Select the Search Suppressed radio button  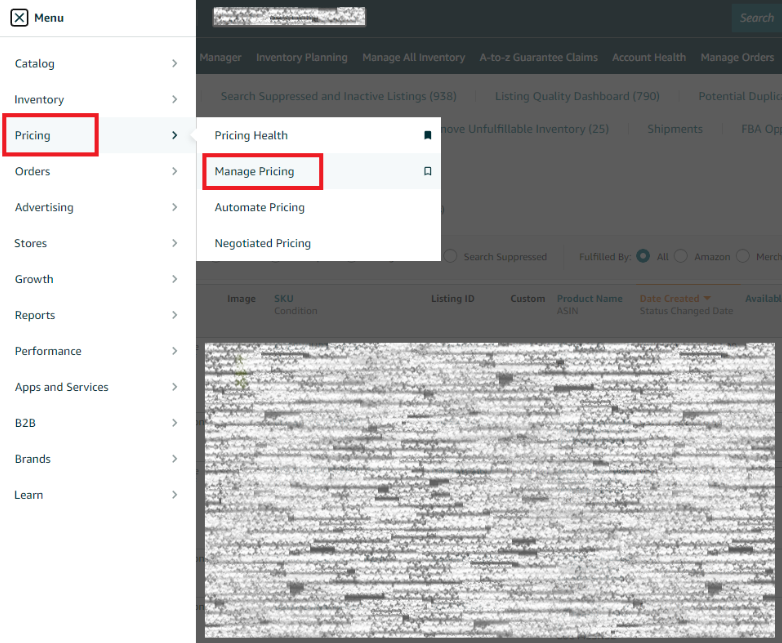pos(450,256)
